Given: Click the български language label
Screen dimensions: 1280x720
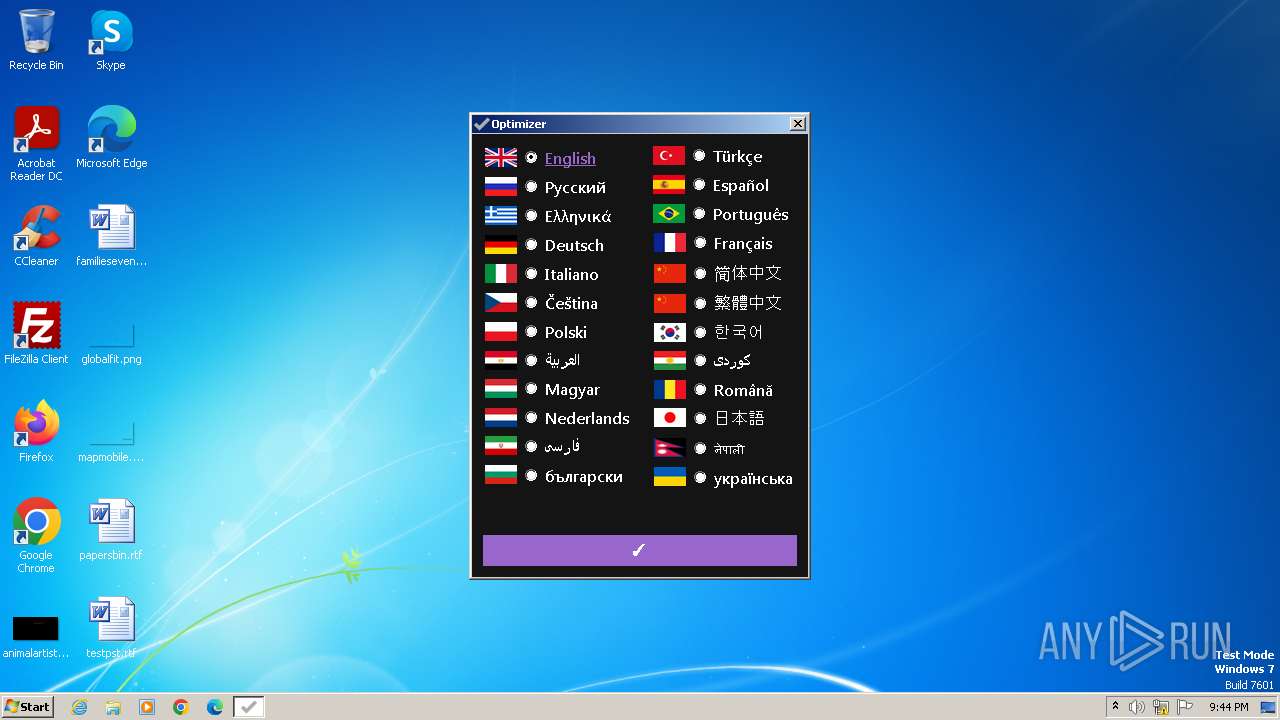Looking at the screenshot, I should [x=584, y=476].
